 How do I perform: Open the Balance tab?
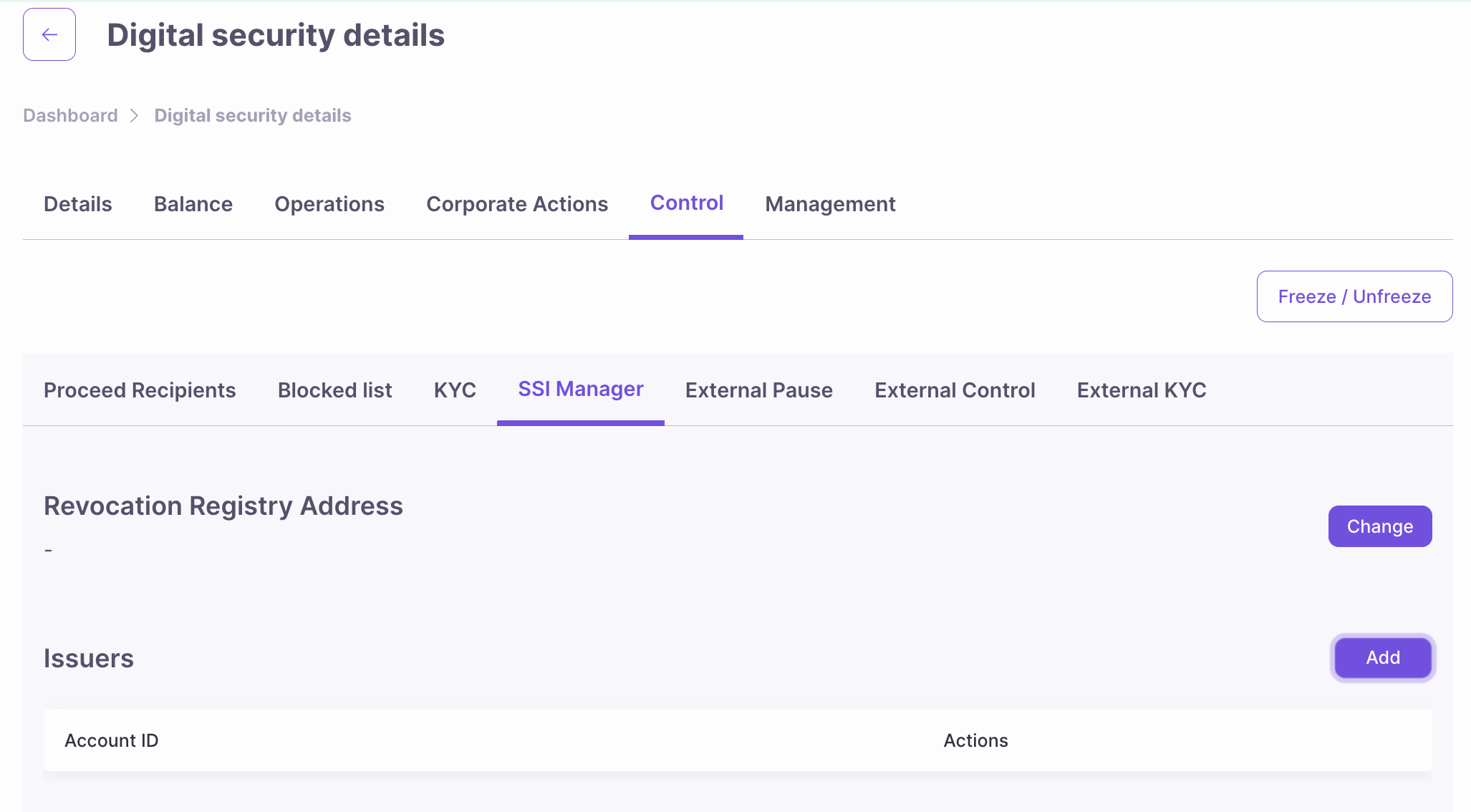point(193,204)
